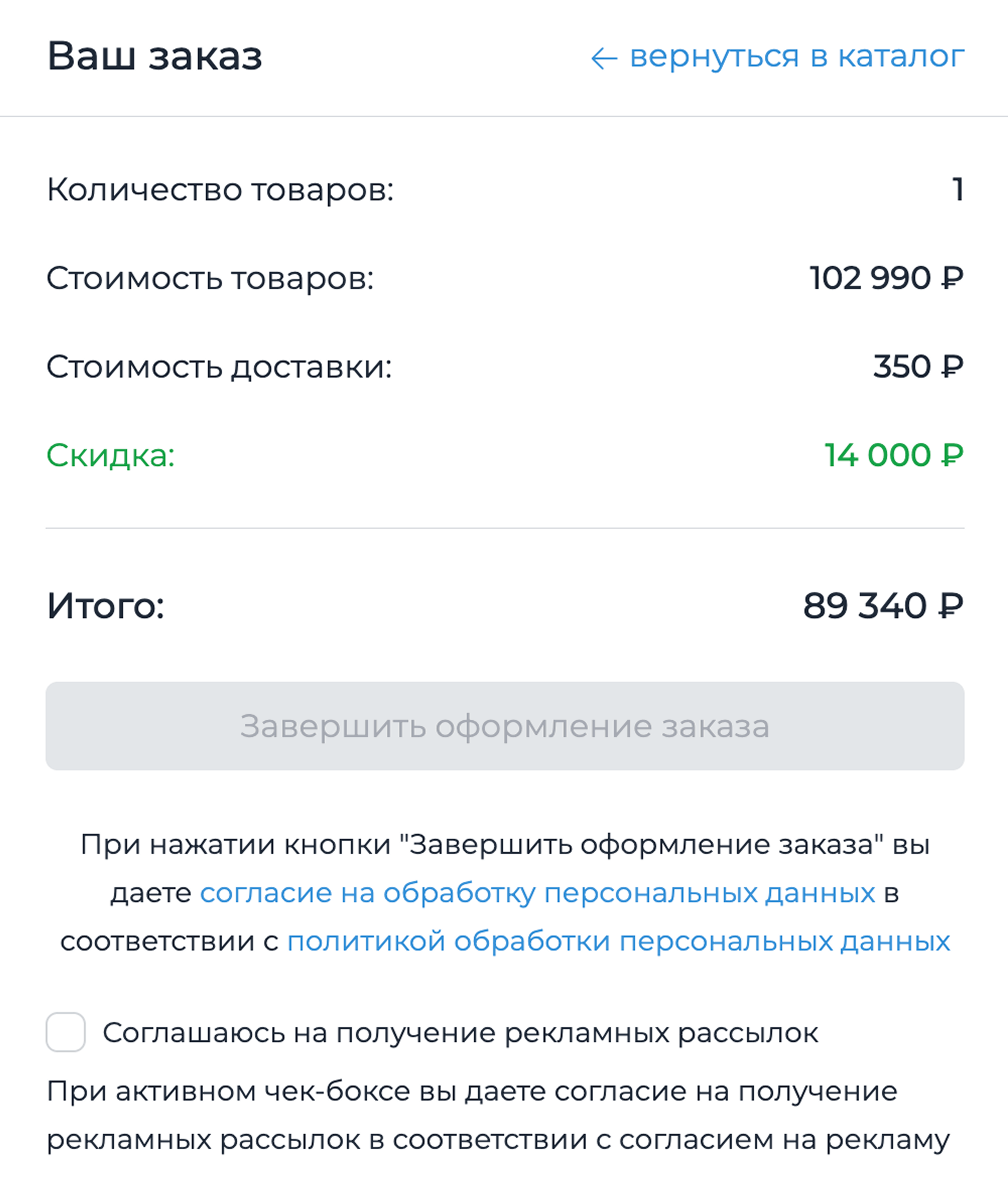
Task: Click the green discount amount 14 000 ₽
Action: [x=894, y=456]
